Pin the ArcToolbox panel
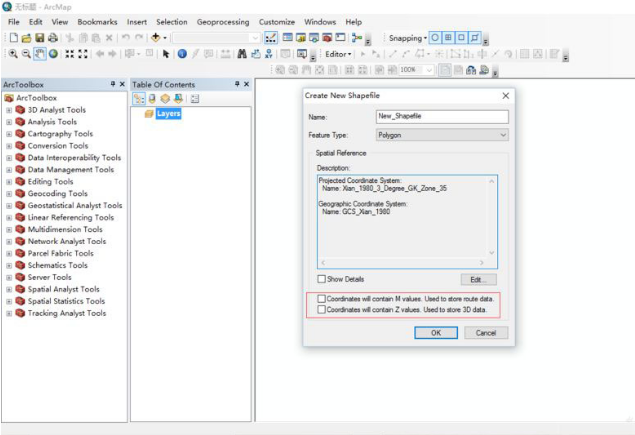The height and width of the screenshot is (435, 635). tap(113, 84)
